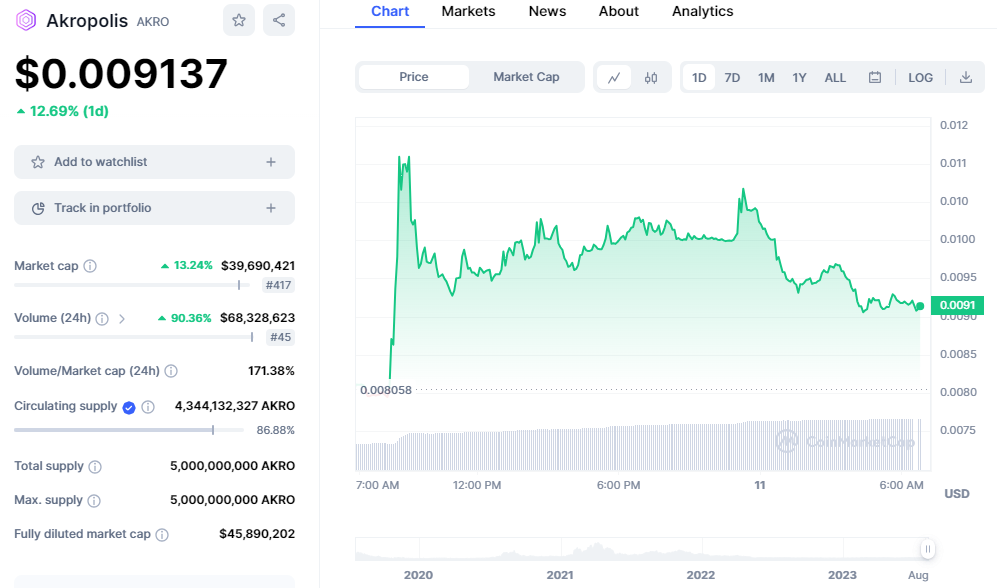Toggle LOG scale on chart

(920, 78)
